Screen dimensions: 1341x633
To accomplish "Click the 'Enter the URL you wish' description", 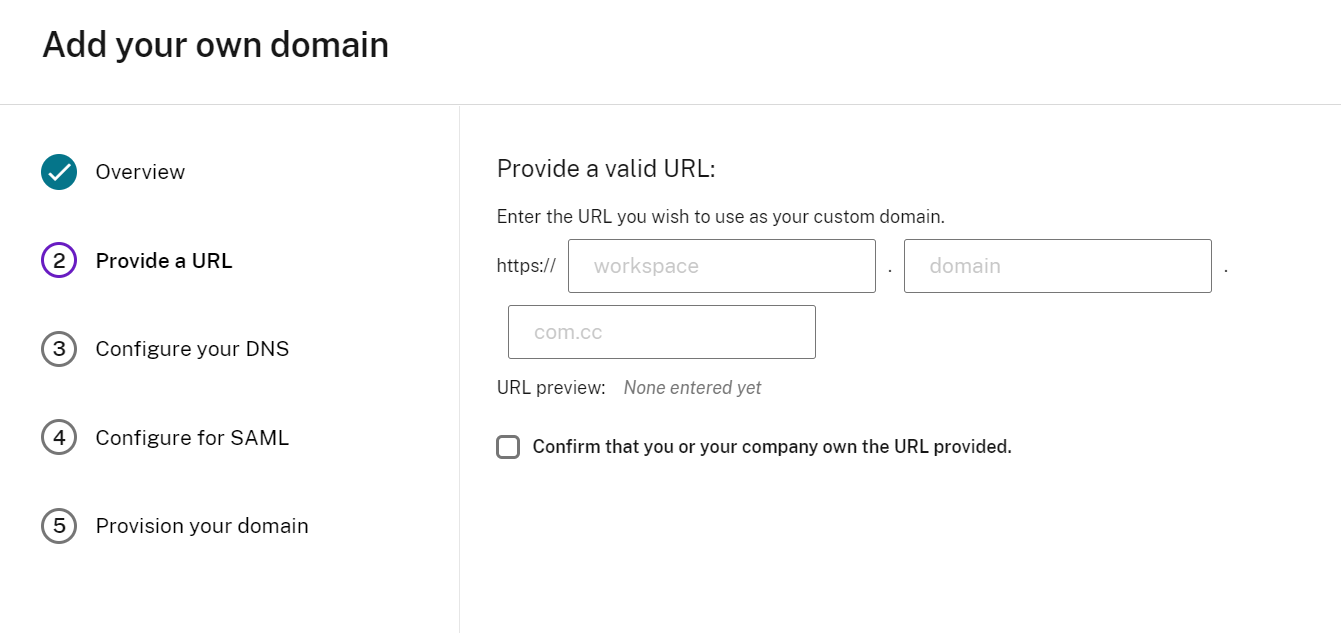I will point(721,216).
